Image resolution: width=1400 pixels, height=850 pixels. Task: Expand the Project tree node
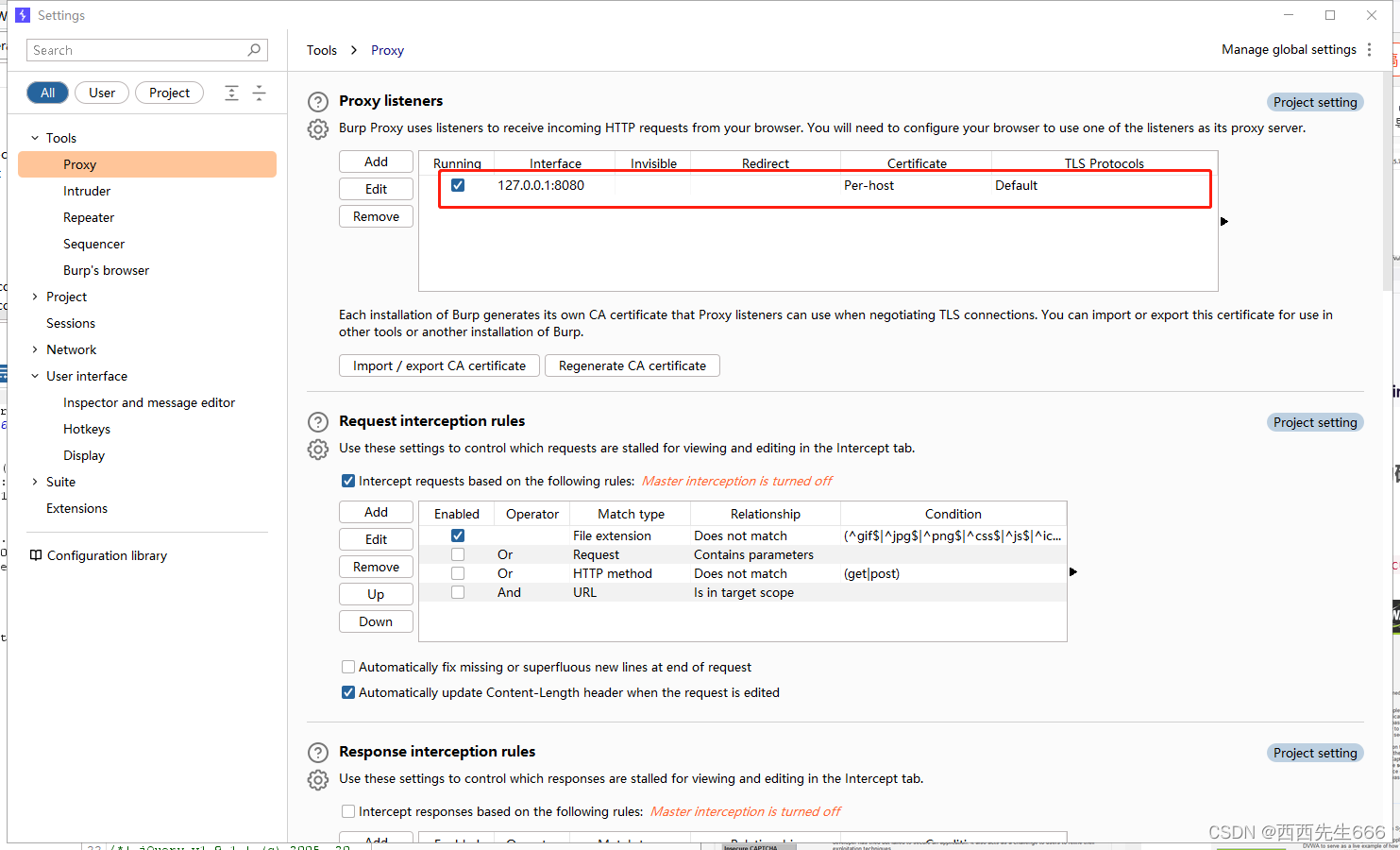(35, 297)
